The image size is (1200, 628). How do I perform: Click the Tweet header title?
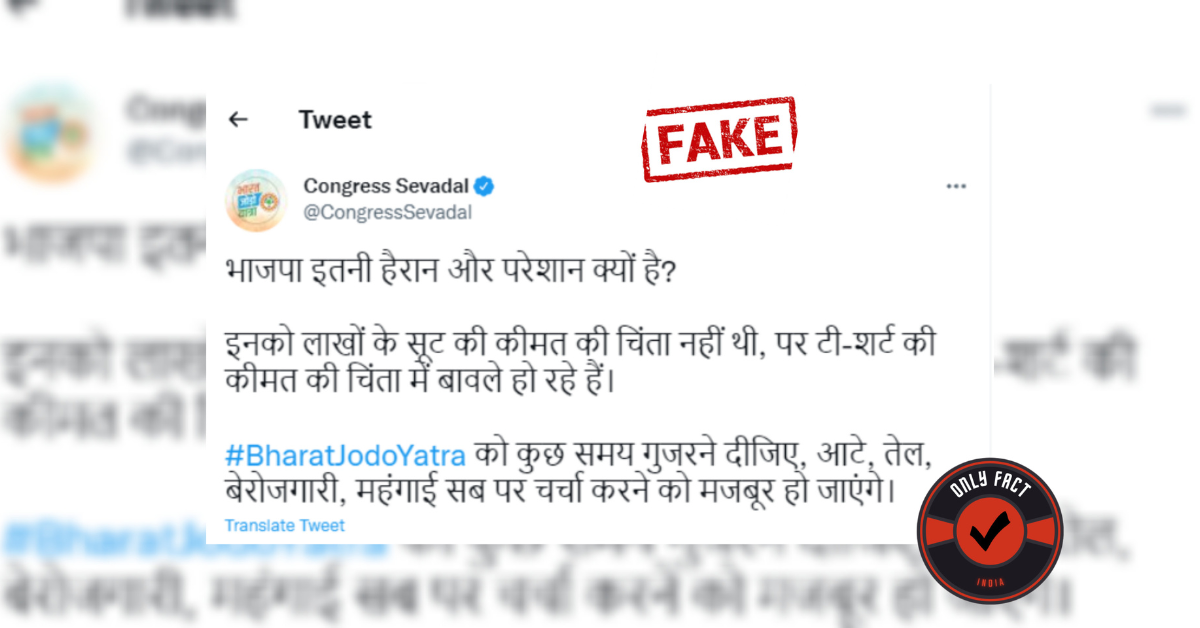pyautogui.click(x=335, y=120)
